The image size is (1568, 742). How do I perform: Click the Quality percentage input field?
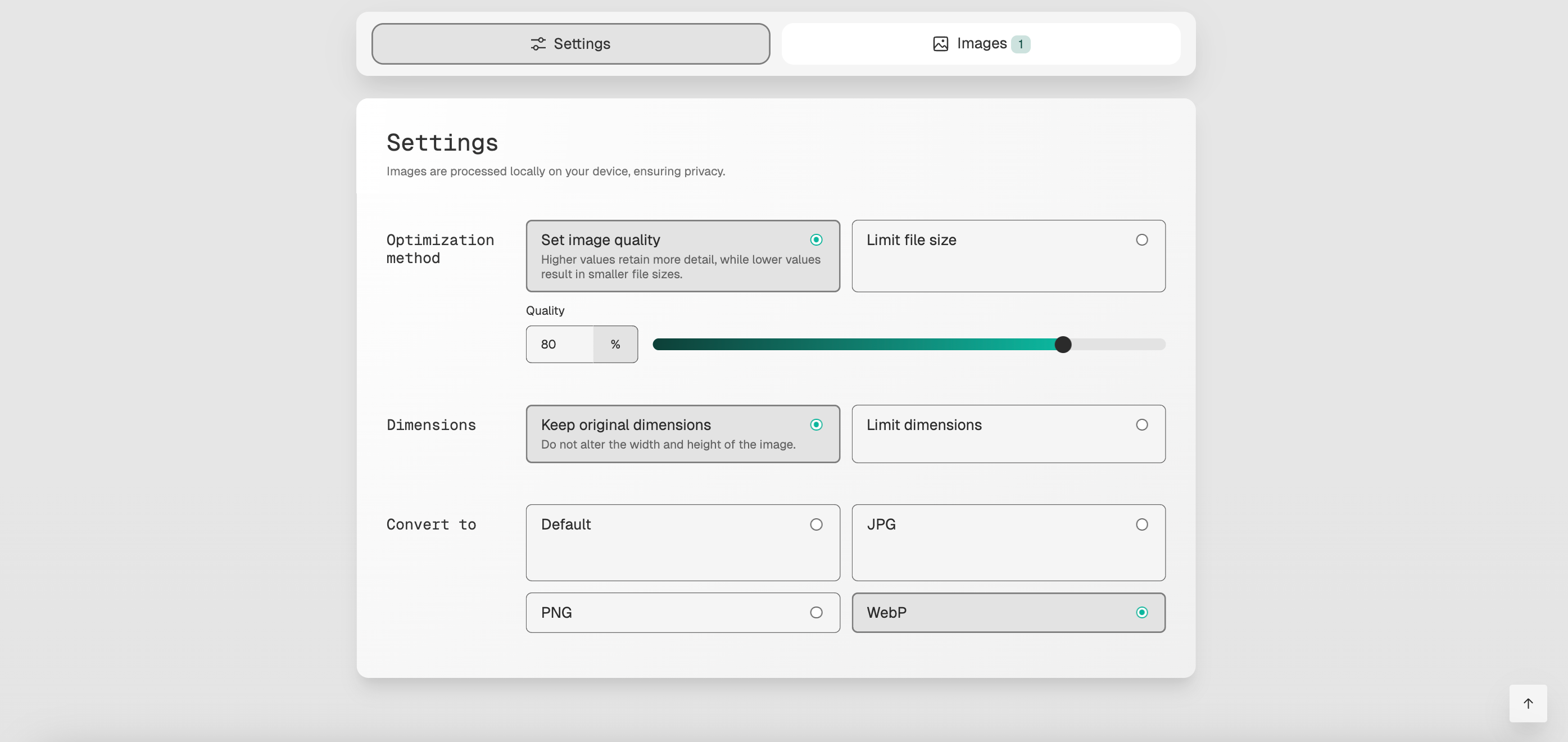pyautogui.click(x=559, y=345)
